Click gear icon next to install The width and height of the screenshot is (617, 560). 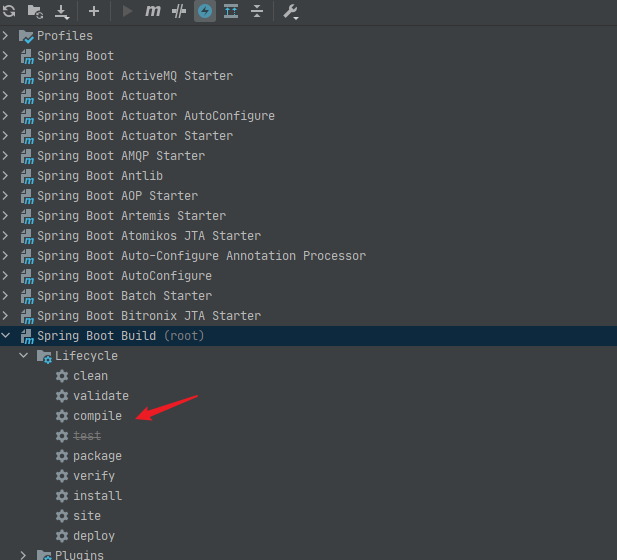click(62, 496)
